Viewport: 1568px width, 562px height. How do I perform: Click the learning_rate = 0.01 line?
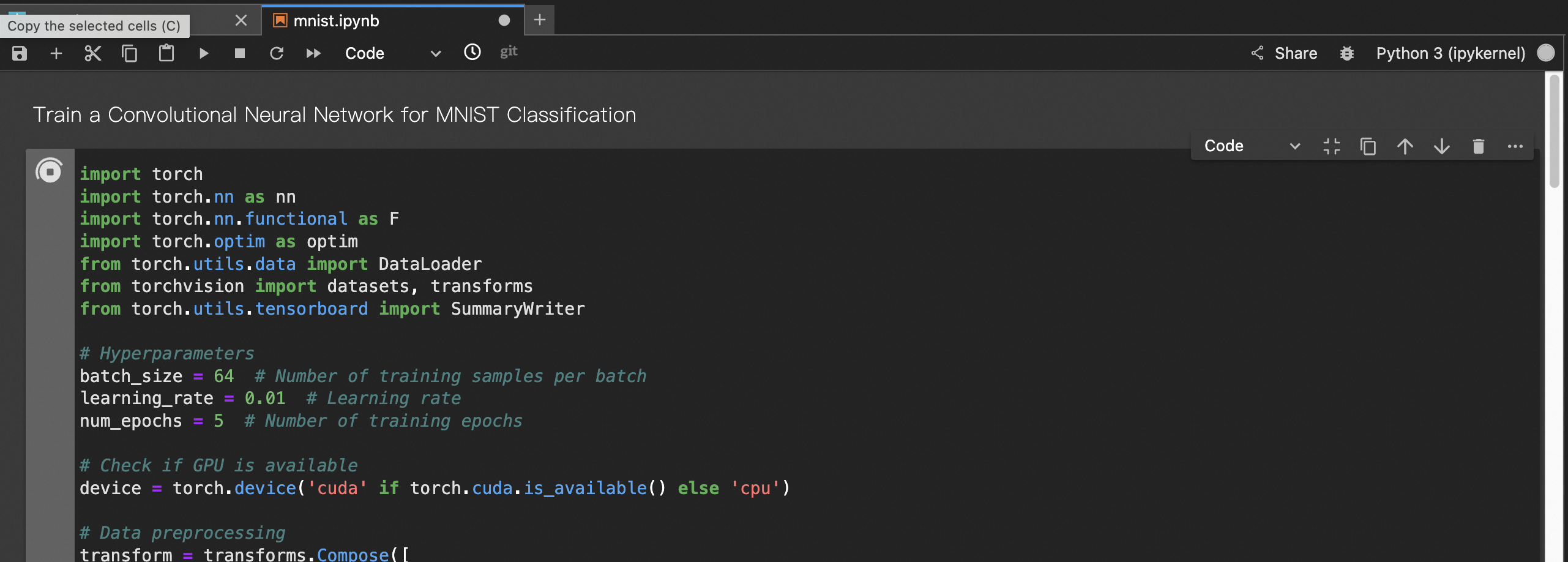pos(271,399)
